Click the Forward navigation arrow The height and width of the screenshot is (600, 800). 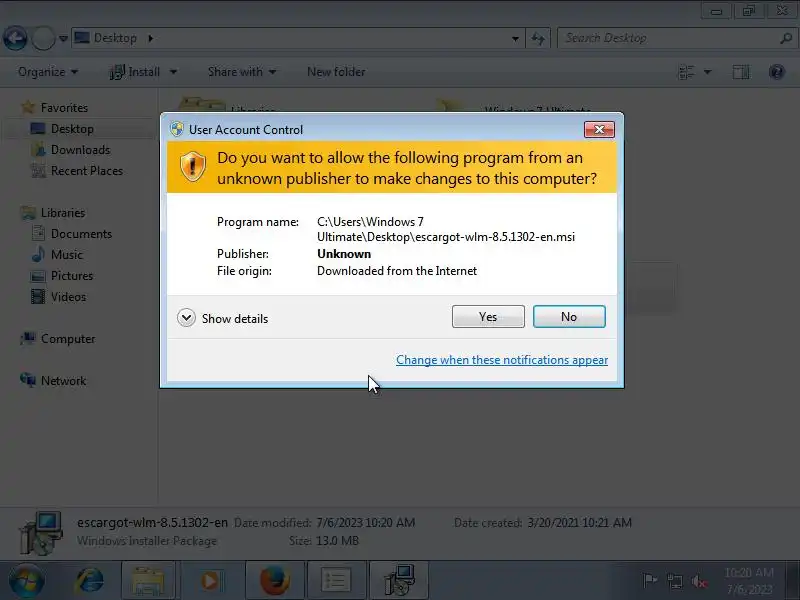point(43,38)
